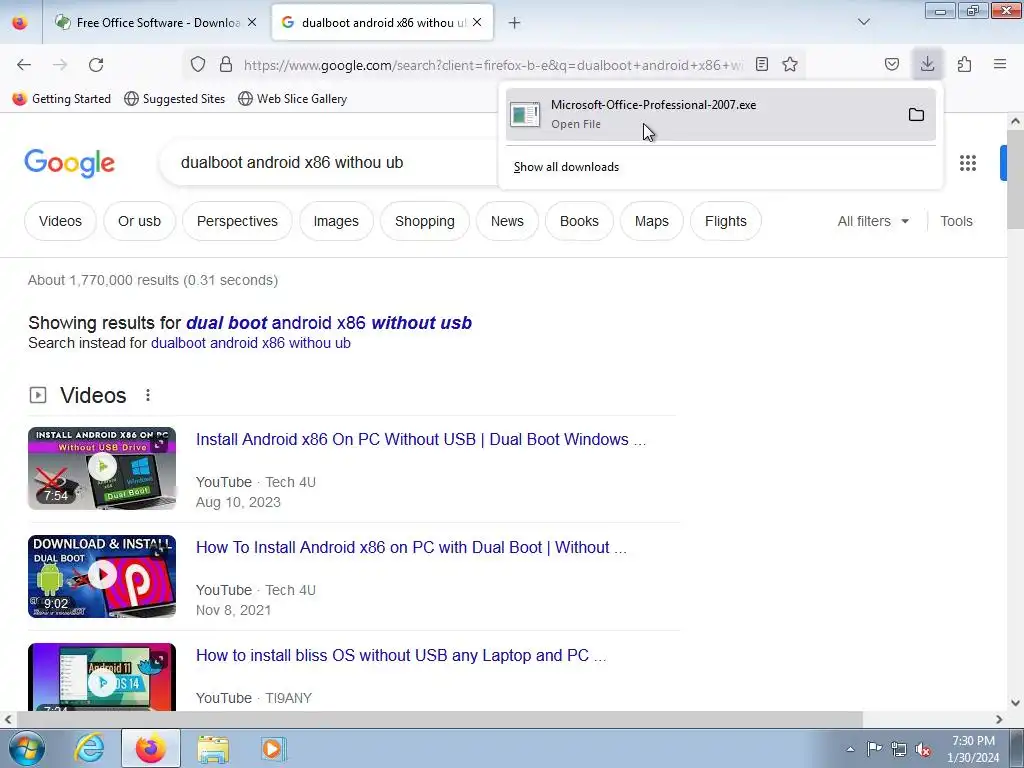Open a new tab with plus button
Image resolution: width=1024 pixels, height=768 pixels.
515,23
